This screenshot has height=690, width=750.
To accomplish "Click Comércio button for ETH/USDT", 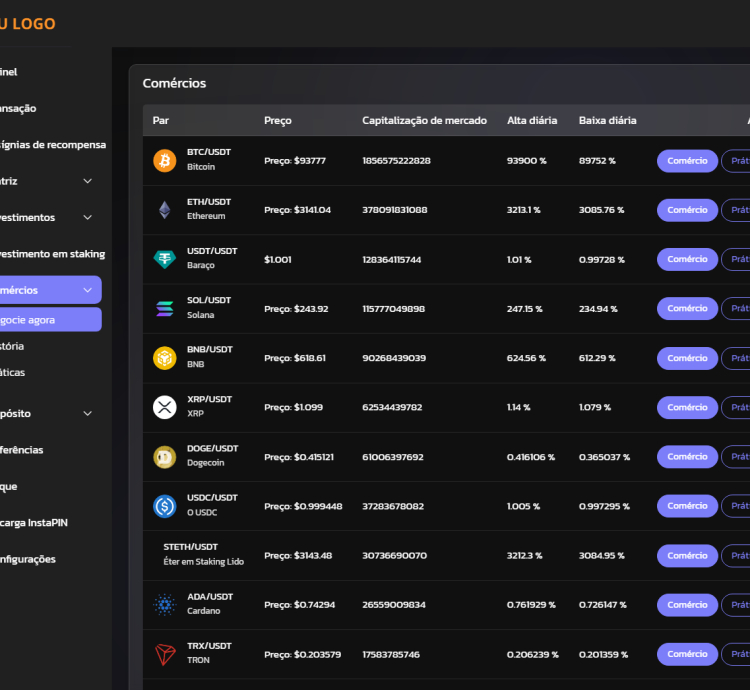I will pos(687,210).
